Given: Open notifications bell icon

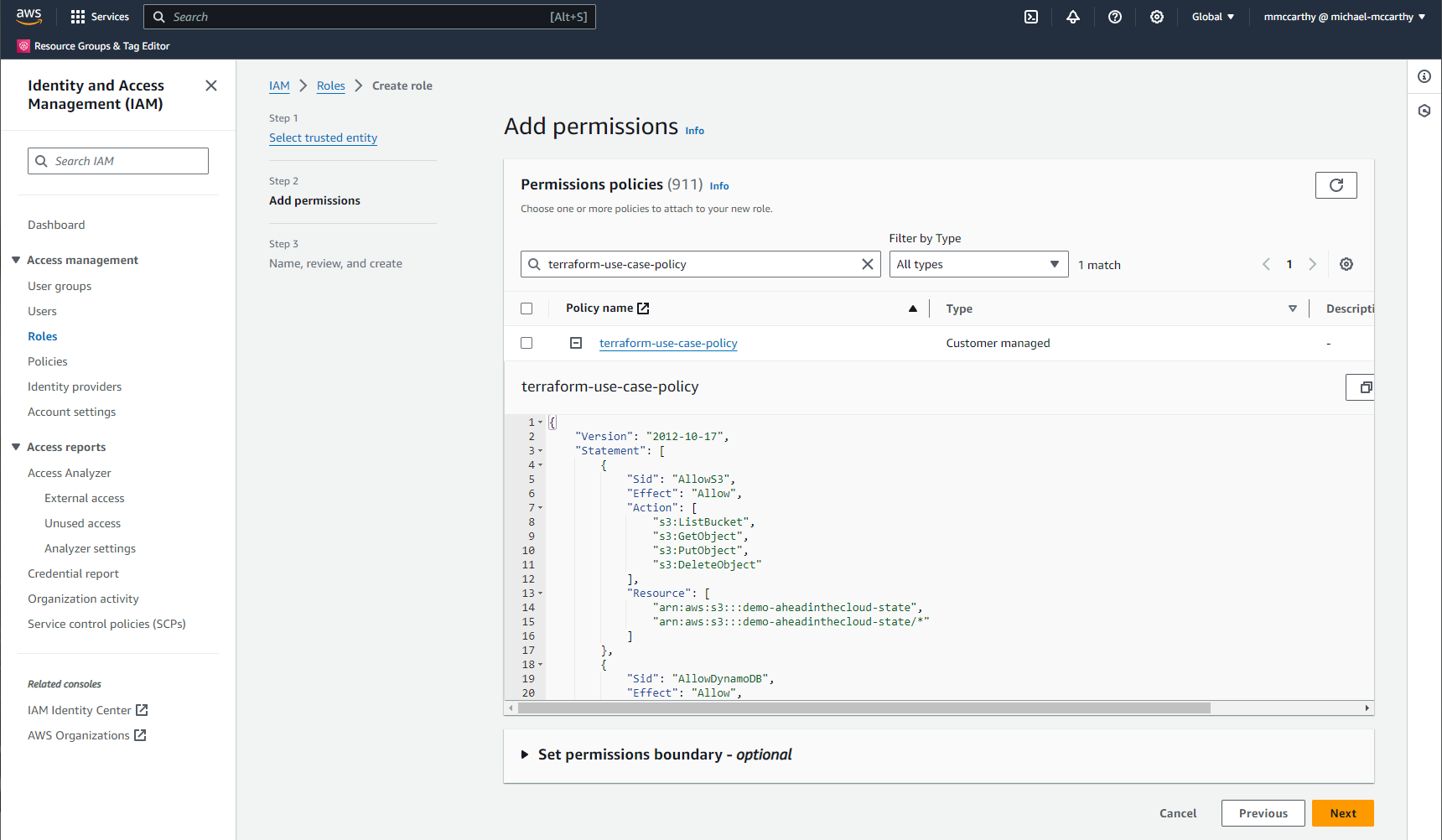Looking at the screenshot, I should pyautogui.click(x=1073, y=17).
